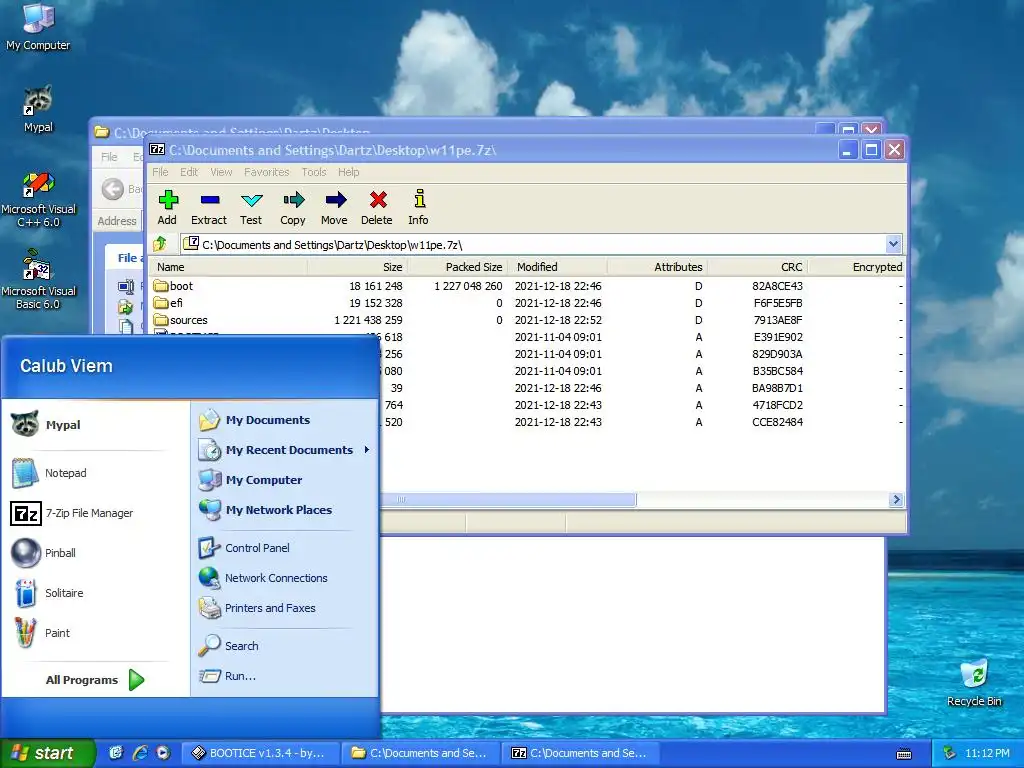This screenshot has height=768, width=1024.
Task: Open Run... dialog from Start menu
Action: [x=227, y=676]
